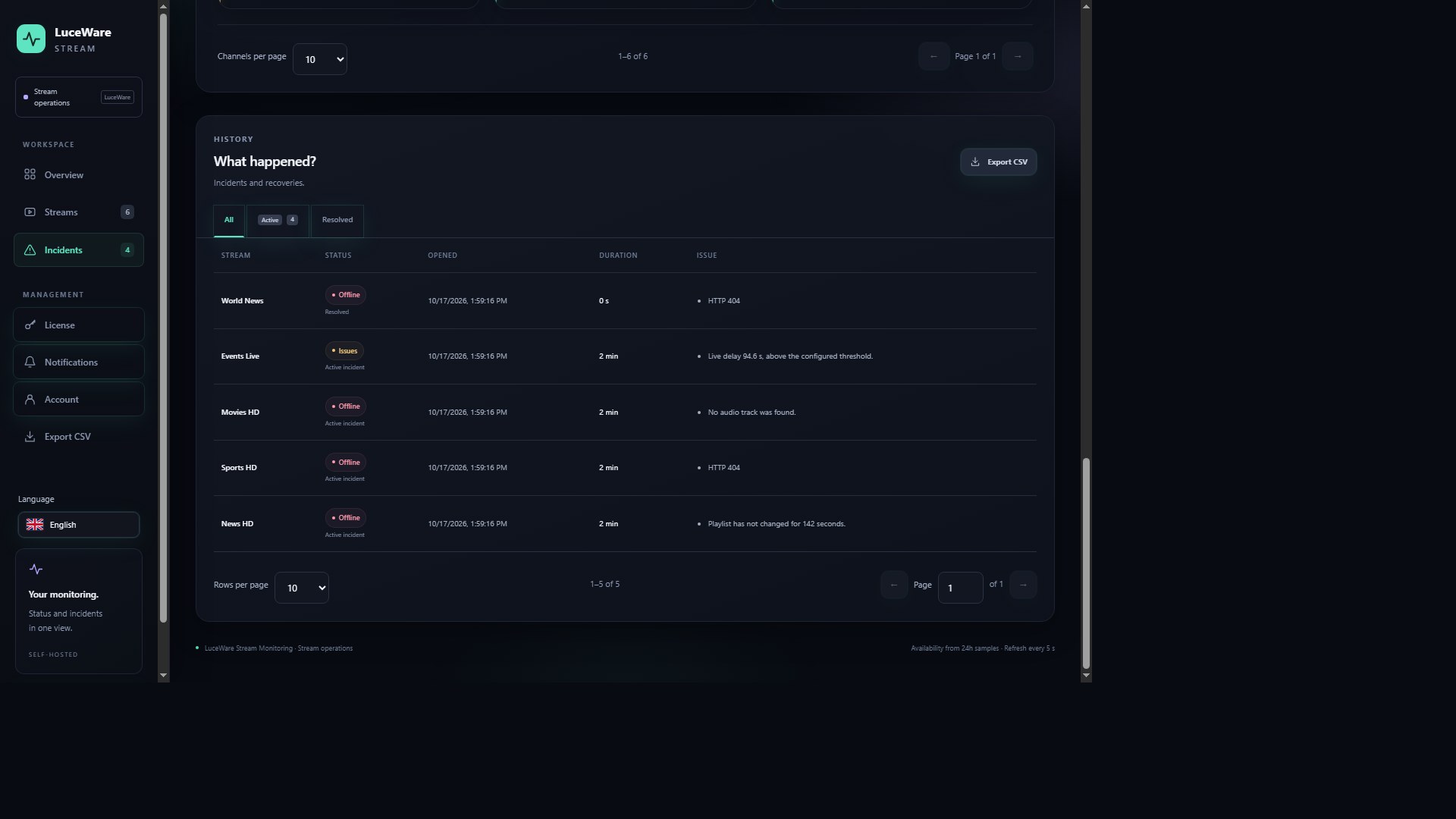Click the Incidents count badge 4

click(x=127, y=250)
